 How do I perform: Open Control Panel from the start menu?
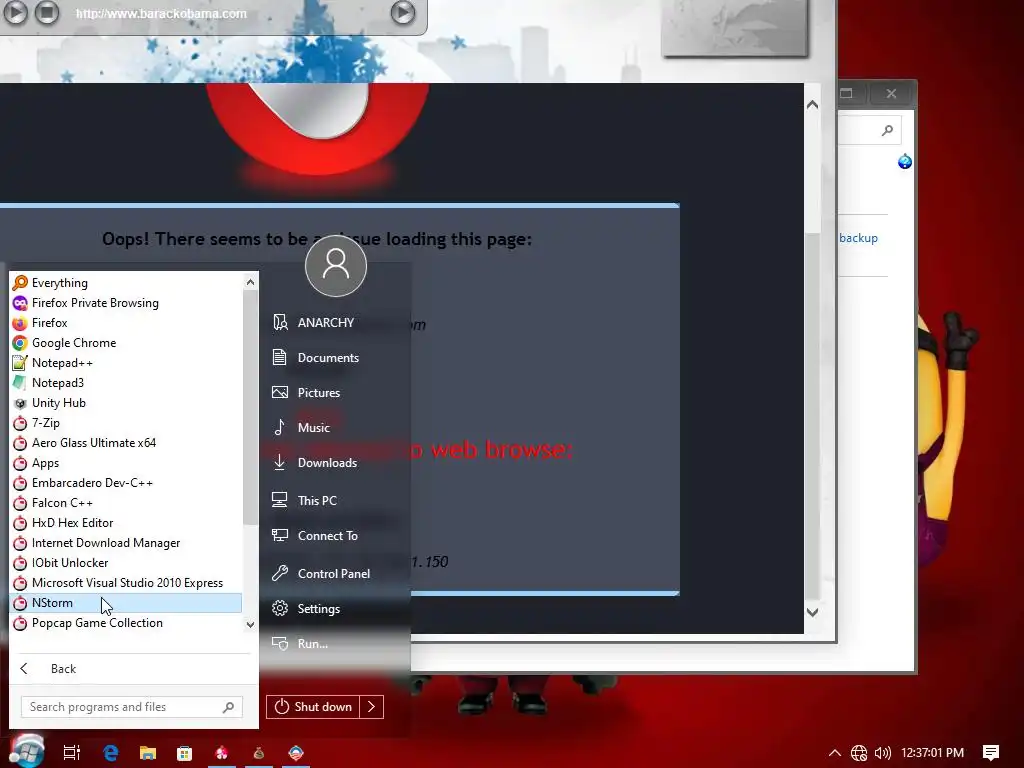(x=336, y=573)
